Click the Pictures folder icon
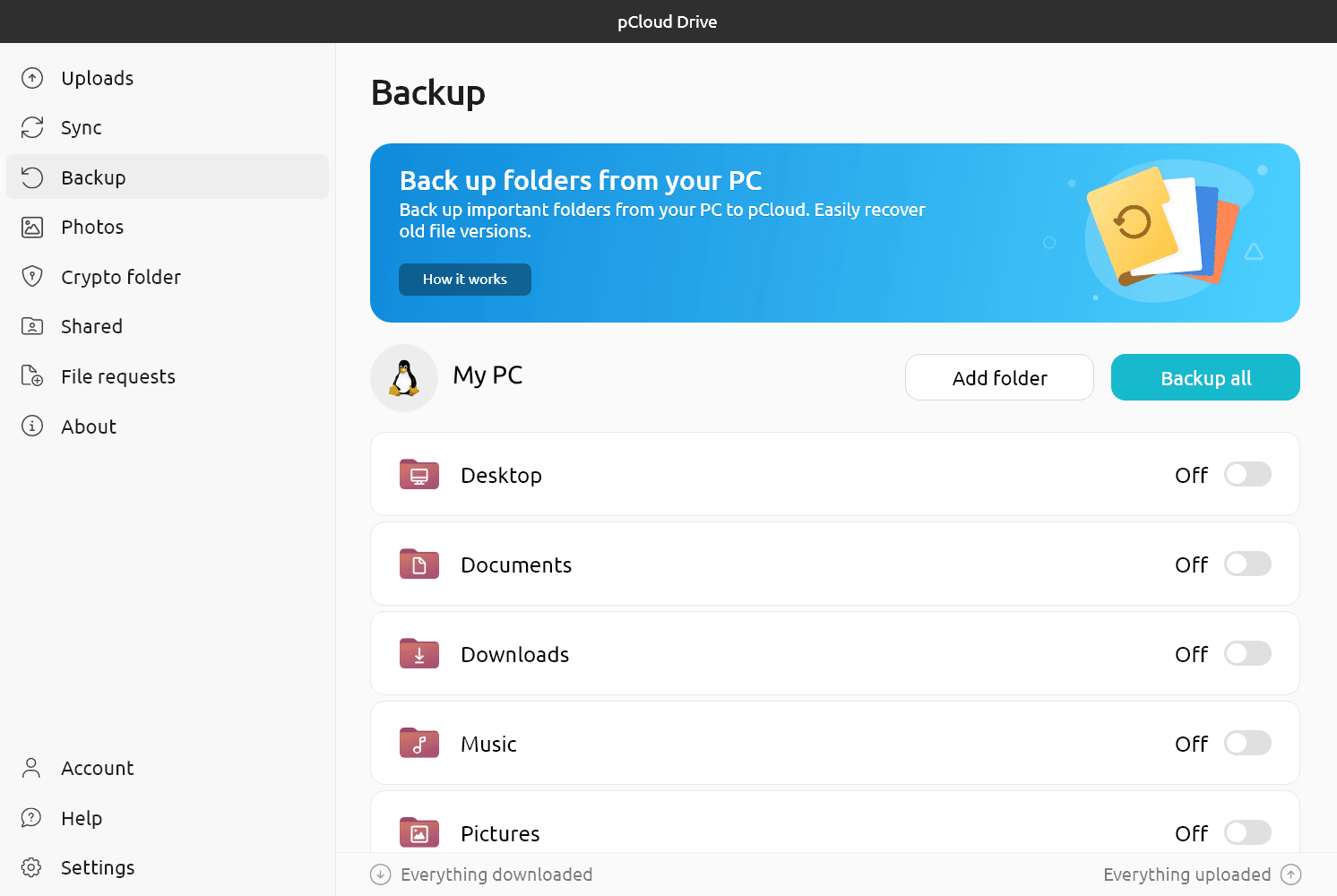This screenshot has width=1337, height=896. click(x=419, y=832)
